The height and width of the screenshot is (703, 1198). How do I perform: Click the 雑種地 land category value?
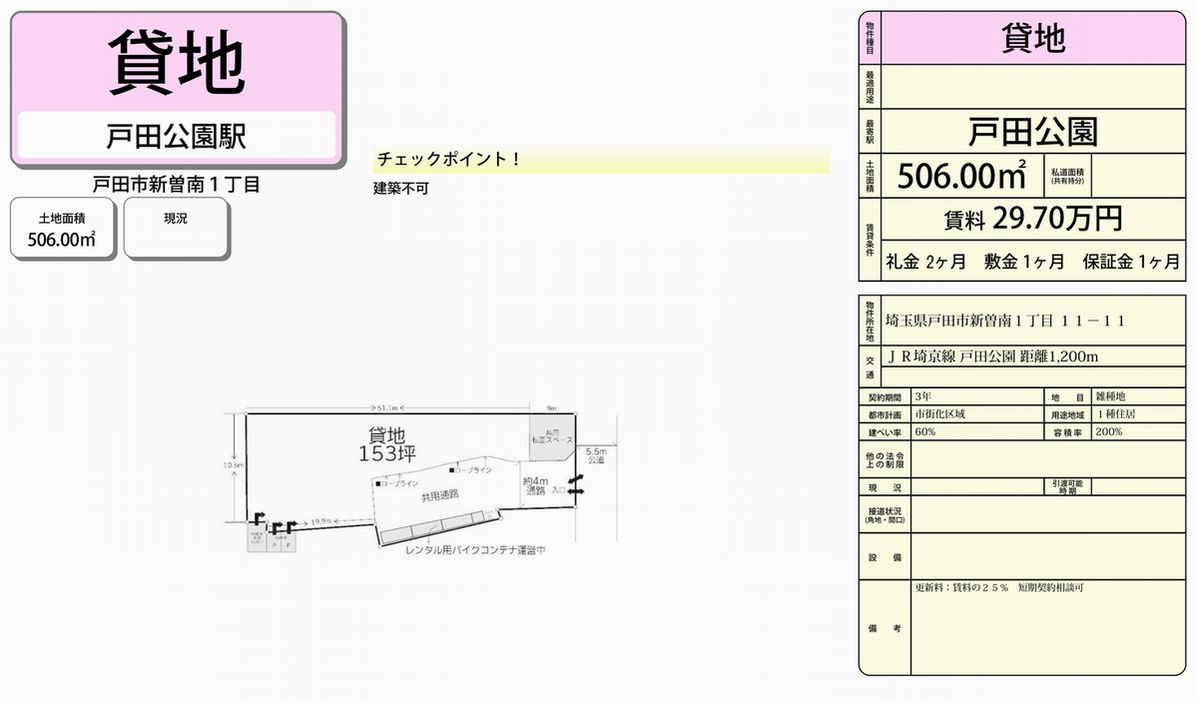[x=1111, y=397]
